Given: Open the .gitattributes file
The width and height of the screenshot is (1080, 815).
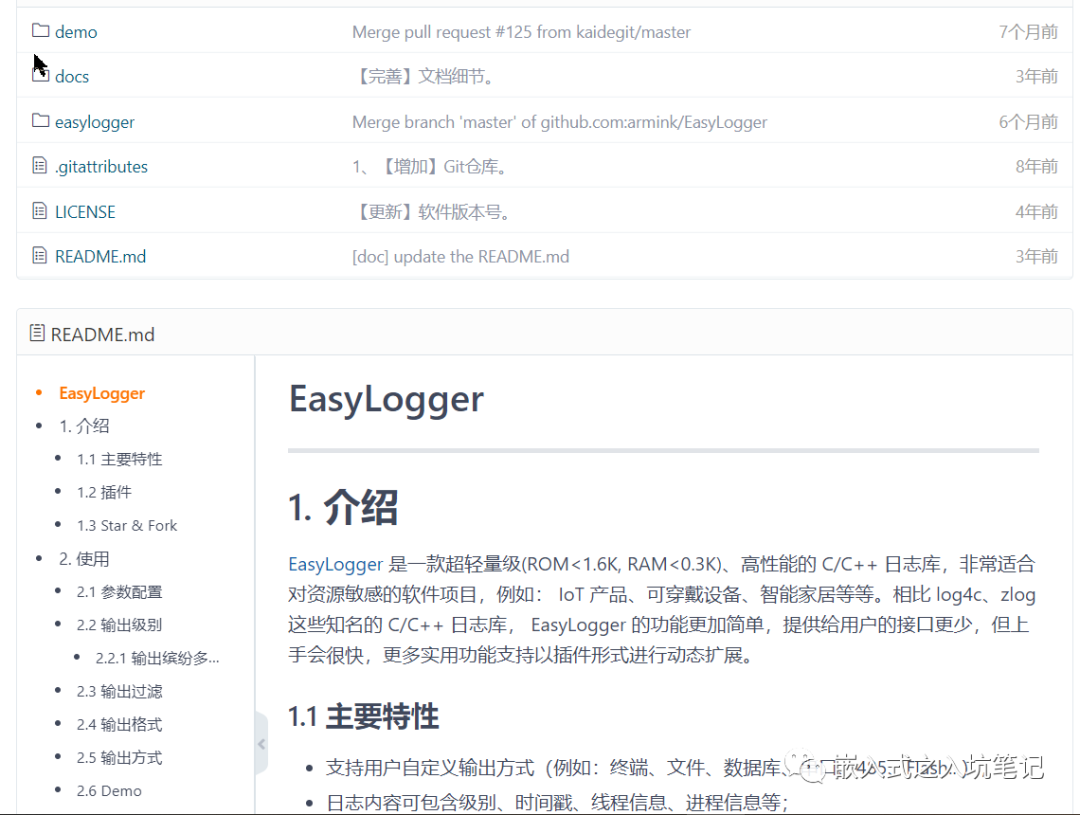Looking at the screenshot, I should click(x=101, y=167).
